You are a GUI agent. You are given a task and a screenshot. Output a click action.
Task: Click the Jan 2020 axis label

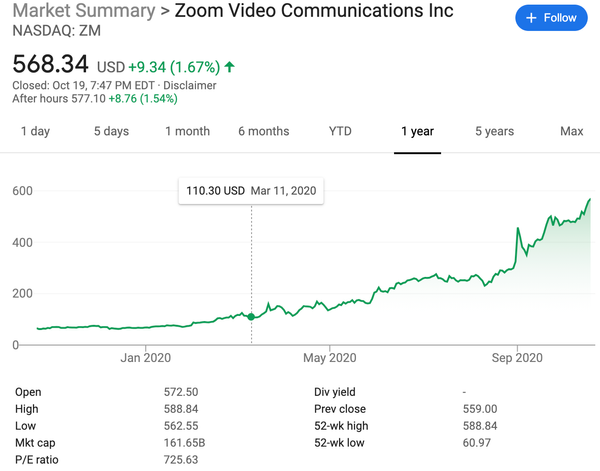pos(145,358)
